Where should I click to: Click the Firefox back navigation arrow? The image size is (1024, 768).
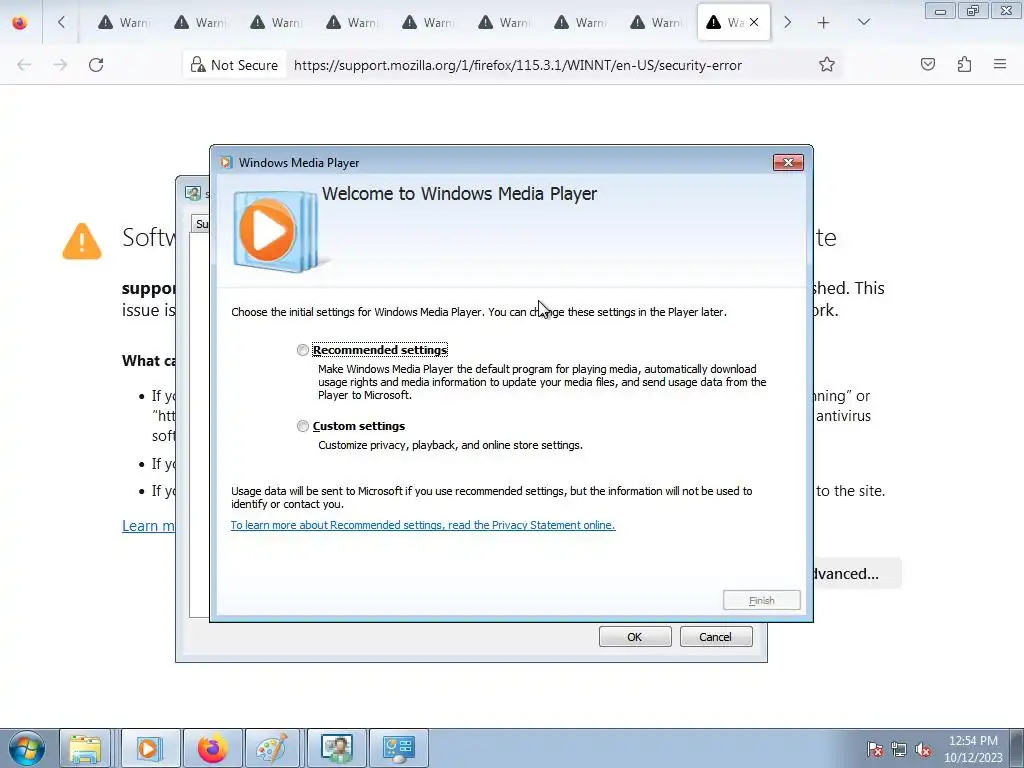pos(24,65)
